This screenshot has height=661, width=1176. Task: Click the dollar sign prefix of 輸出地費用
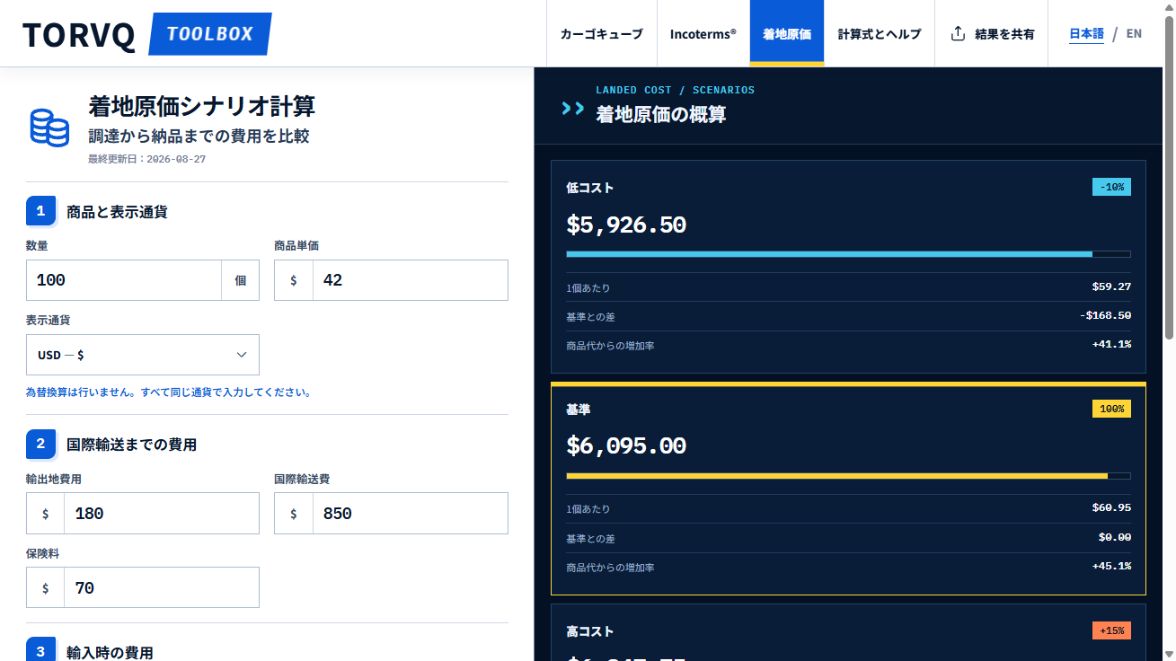pyautogui.click(x=45, y=513)
